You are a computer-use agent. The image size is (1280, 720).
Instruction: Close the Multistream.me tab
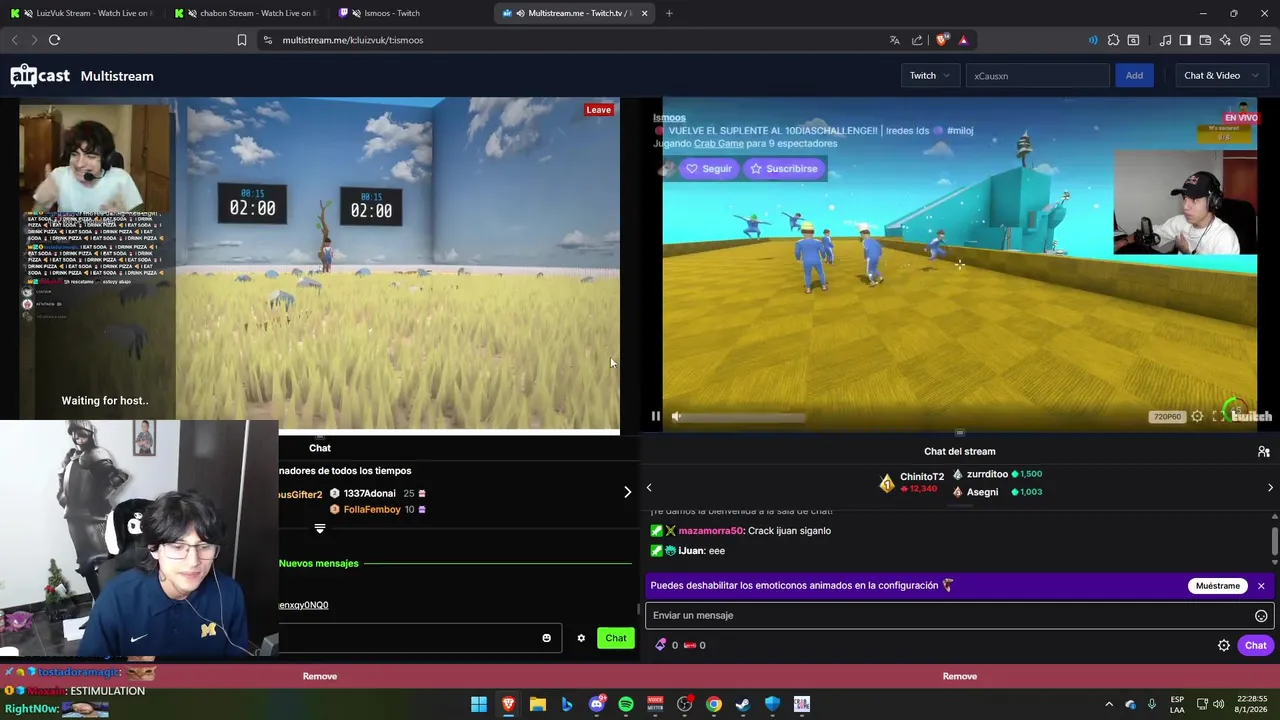pos(644,13)
